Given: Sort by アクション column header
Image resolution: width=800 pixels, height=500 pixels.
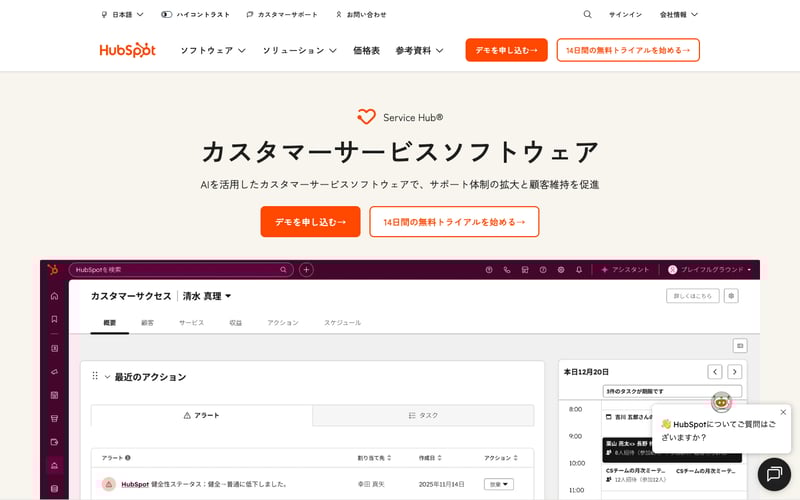Looking at the screenshot, I should click(x=501, y=458).
